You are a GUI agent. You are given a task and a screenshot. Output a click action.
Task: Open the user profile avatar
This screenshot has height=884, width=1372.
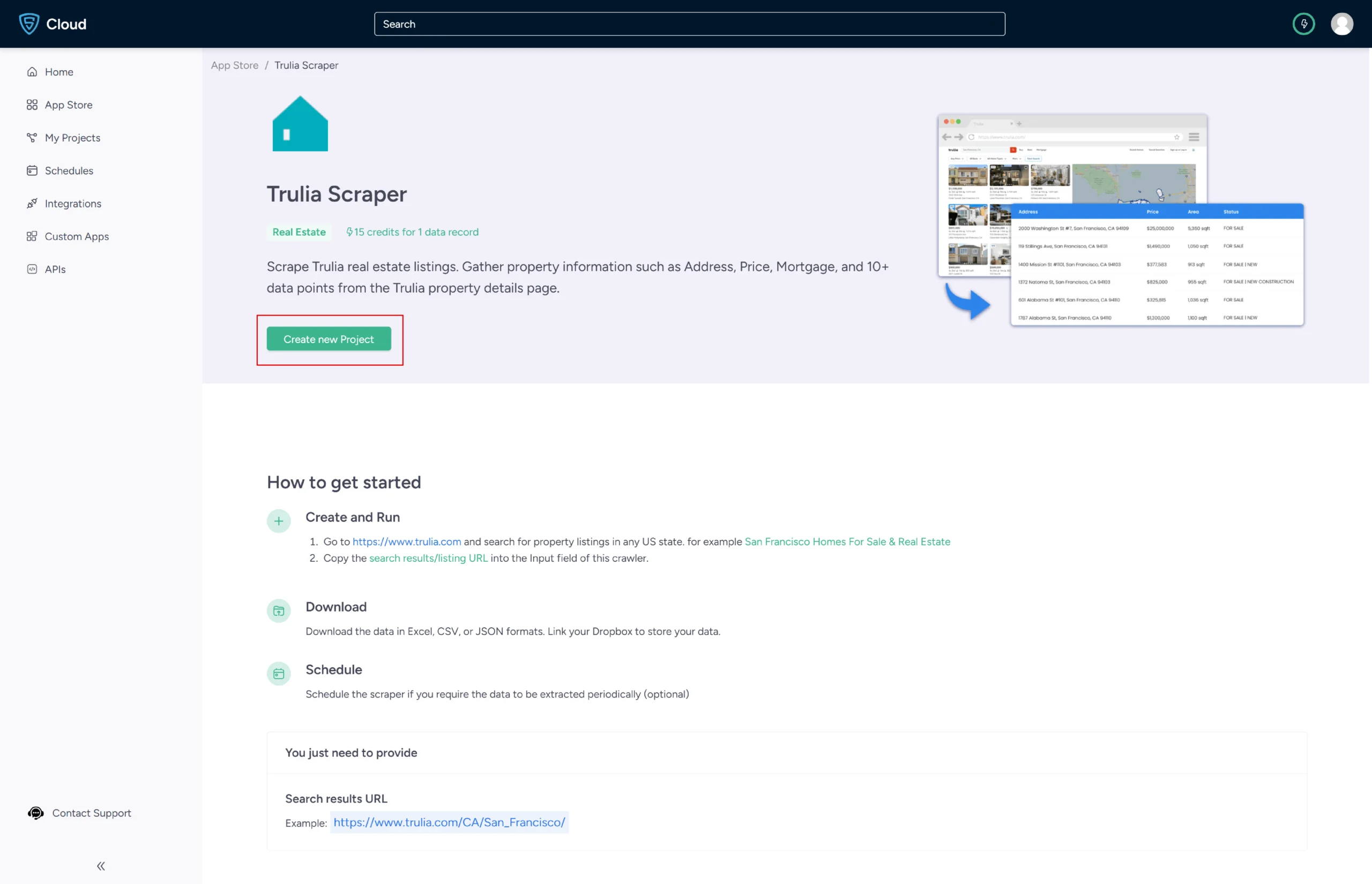tap(1342, 24)
